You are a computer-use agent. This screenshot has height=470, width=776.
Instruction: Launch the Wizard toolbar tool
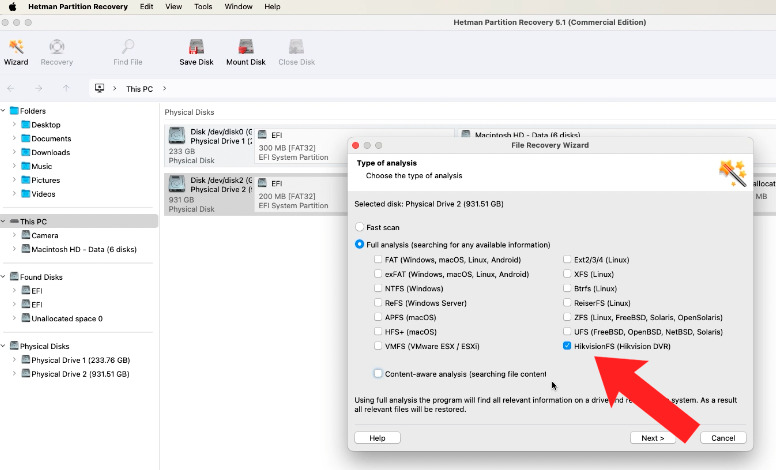click(16, 53)
